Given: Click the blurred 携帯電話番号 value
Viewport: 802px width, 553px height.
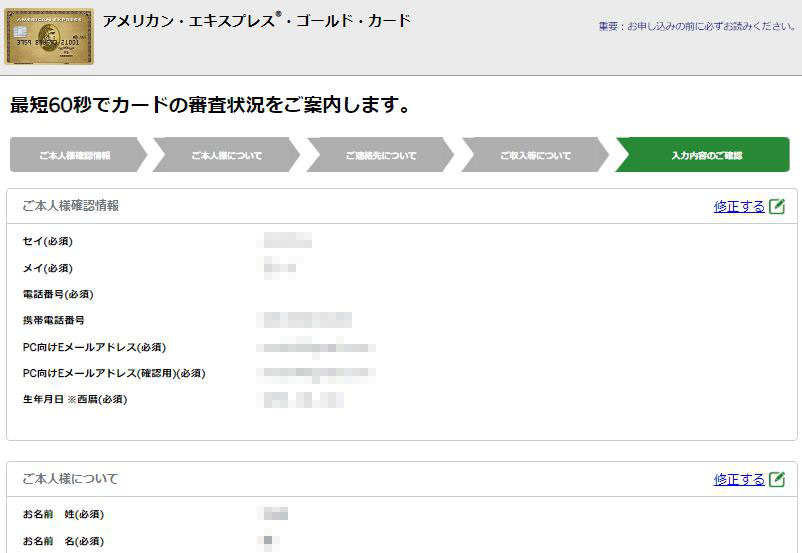Looking at the screenshot, I should (x=305, y=320).
